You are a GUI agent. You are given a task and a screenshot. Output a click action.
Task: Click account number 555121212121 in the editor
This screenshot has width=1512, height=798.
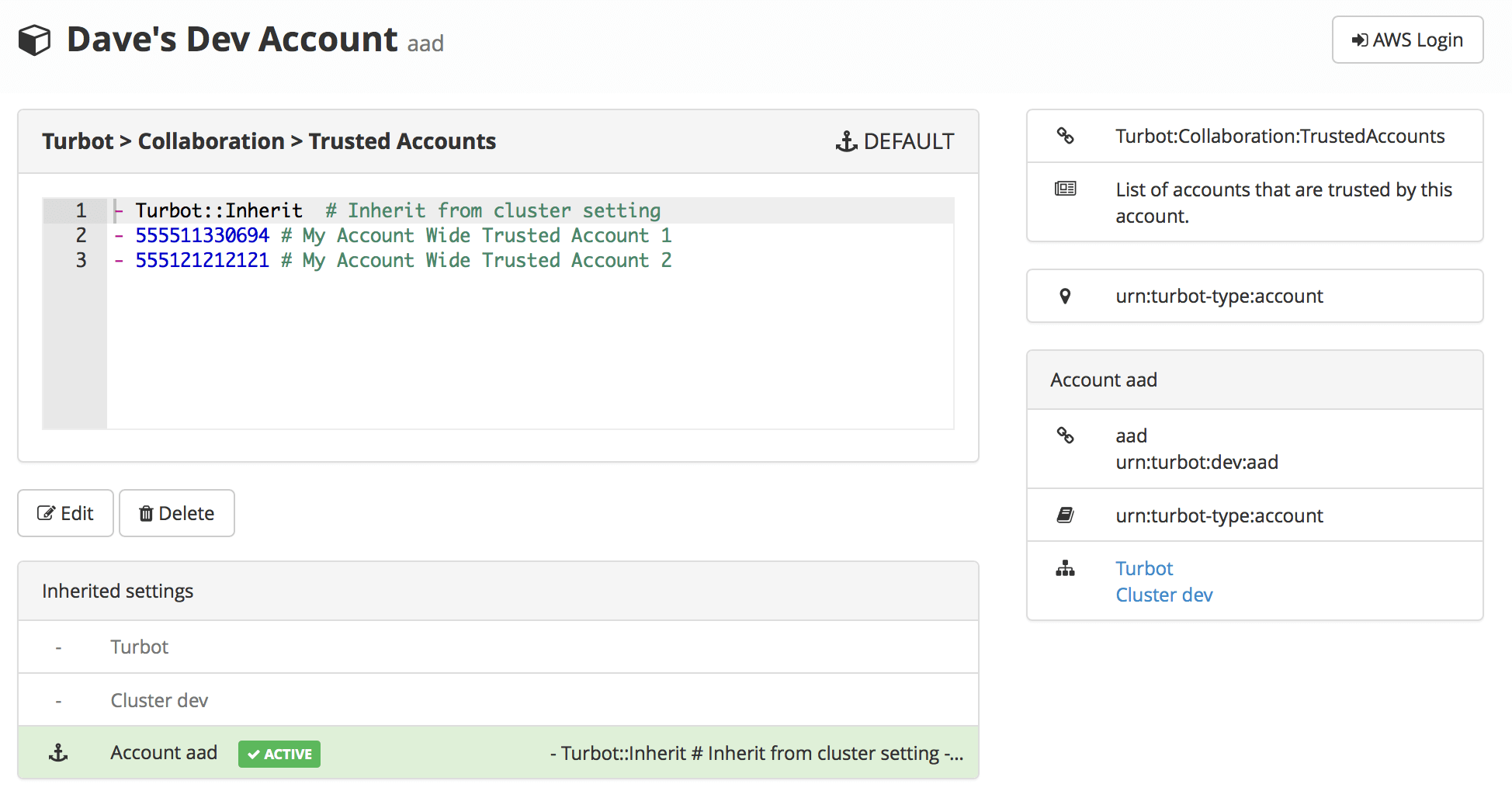[203, 260]
